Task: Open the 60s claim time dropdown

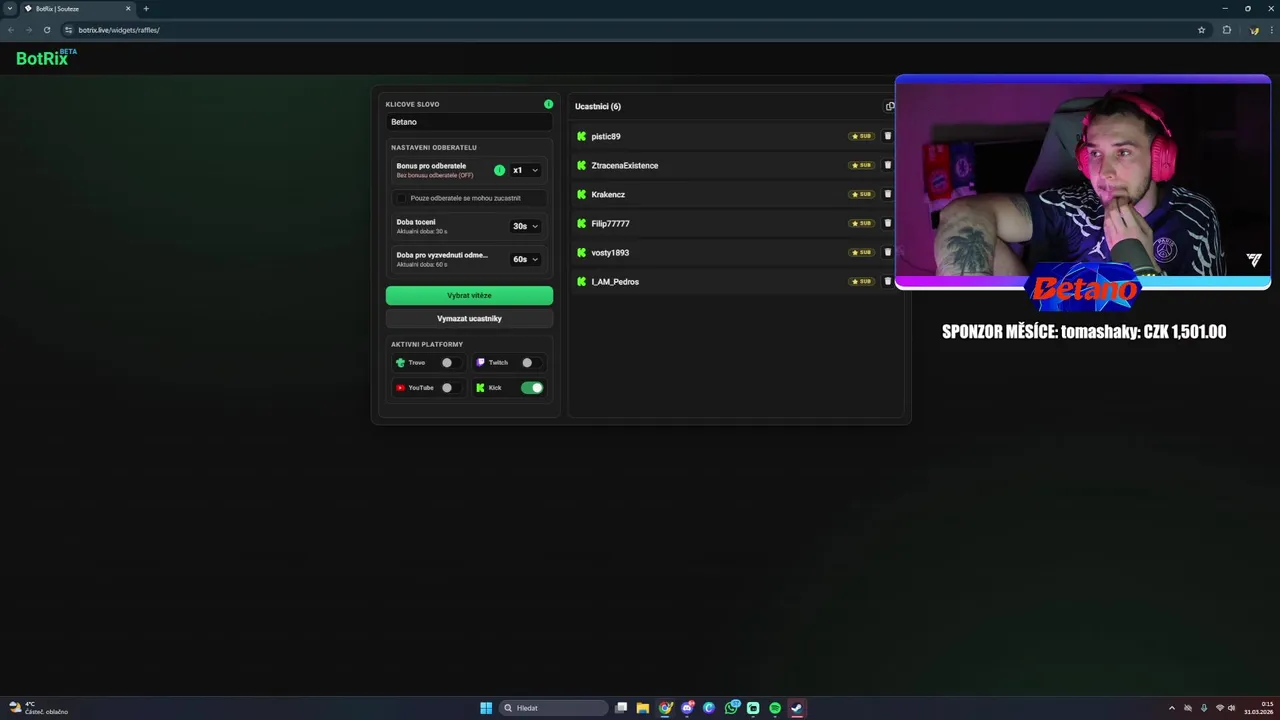Action: 525,259
